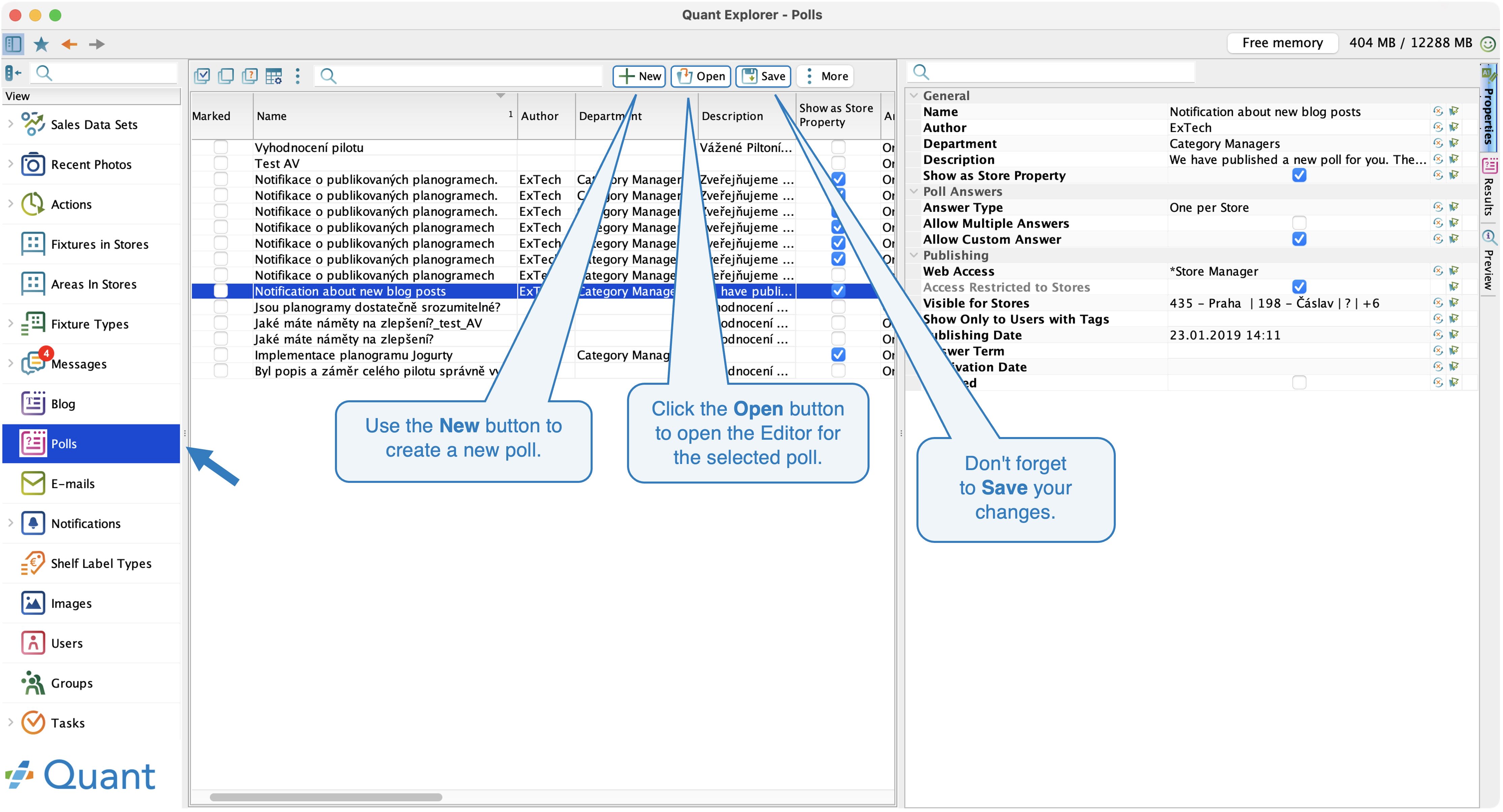Disable Allow Custom Answer checkbox
The height and width of the screenshot is (812, 1503).
[x=1299, y=239]
